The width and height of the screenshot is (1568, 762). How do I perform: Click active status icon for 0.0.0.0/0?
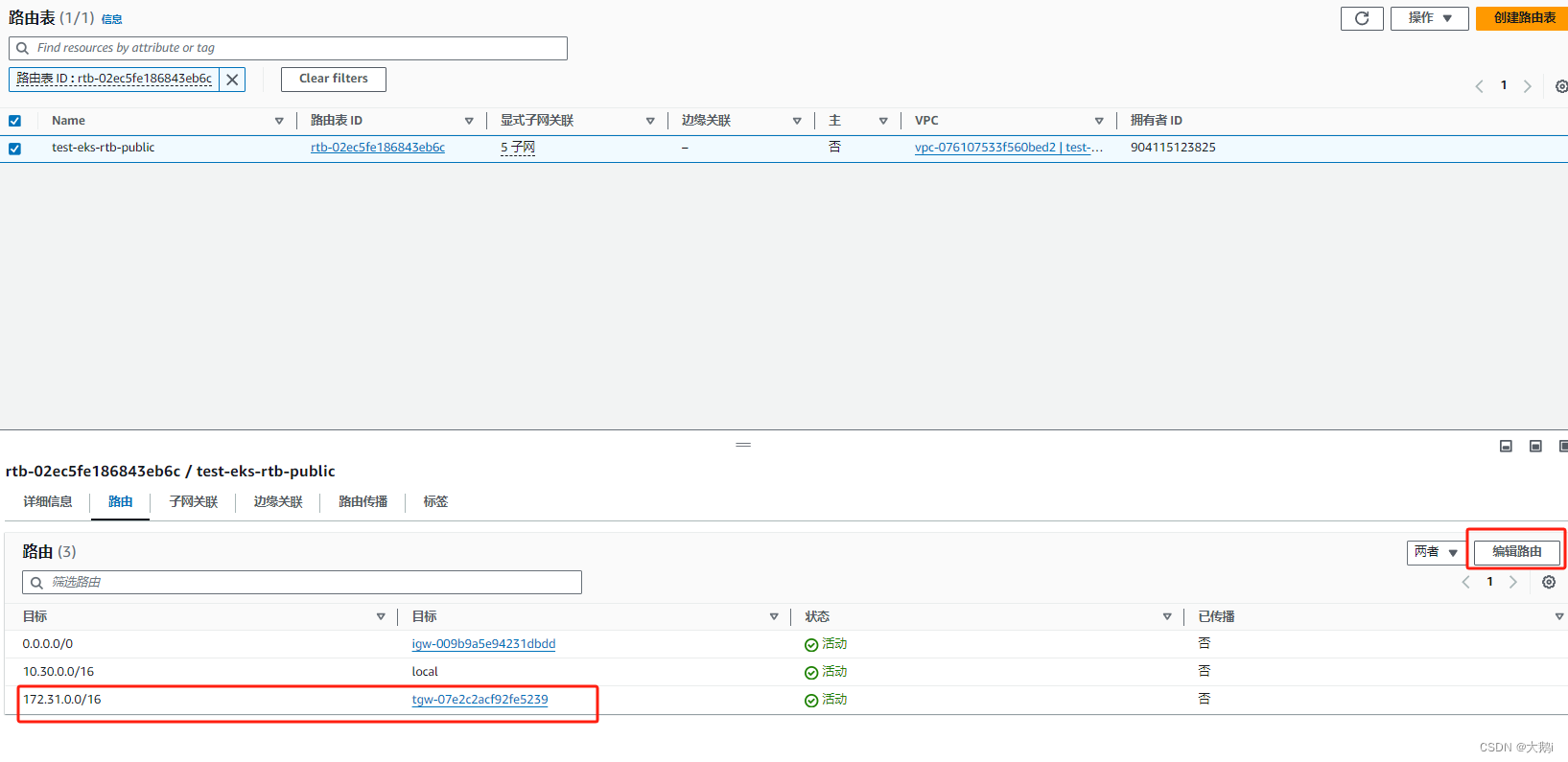coord(811,645)
